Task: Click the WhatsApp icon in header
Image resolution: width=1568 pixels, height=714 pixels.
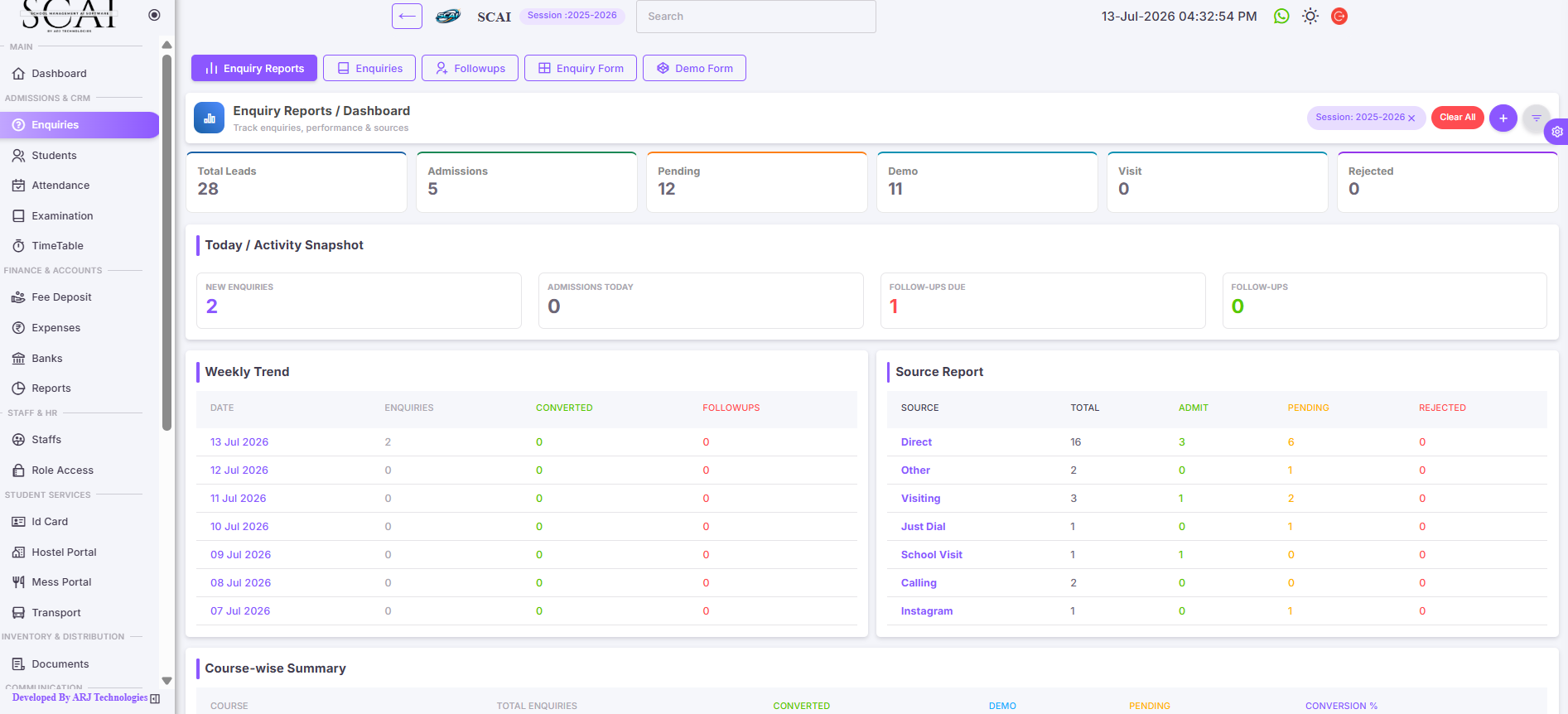Action: pyautogui.click(x=1281, y=16)
